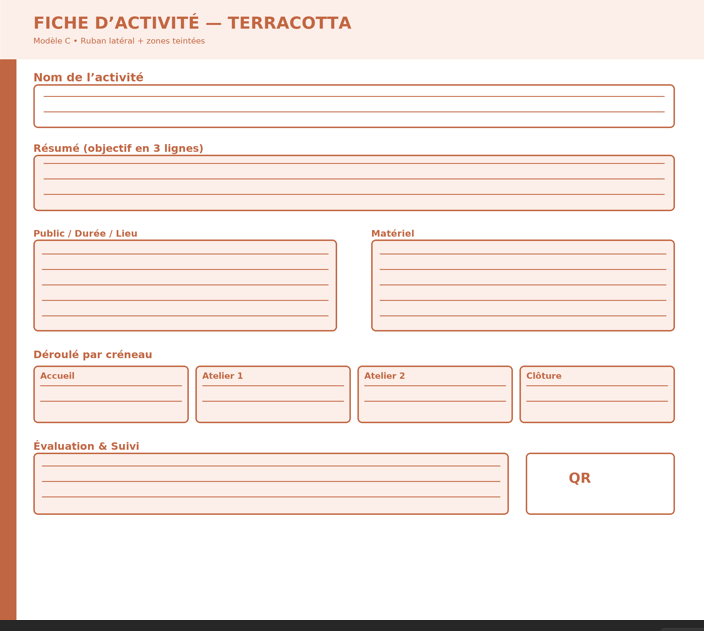
Task: Select the Accueil time slot box
Action: [x=111, y=394]
